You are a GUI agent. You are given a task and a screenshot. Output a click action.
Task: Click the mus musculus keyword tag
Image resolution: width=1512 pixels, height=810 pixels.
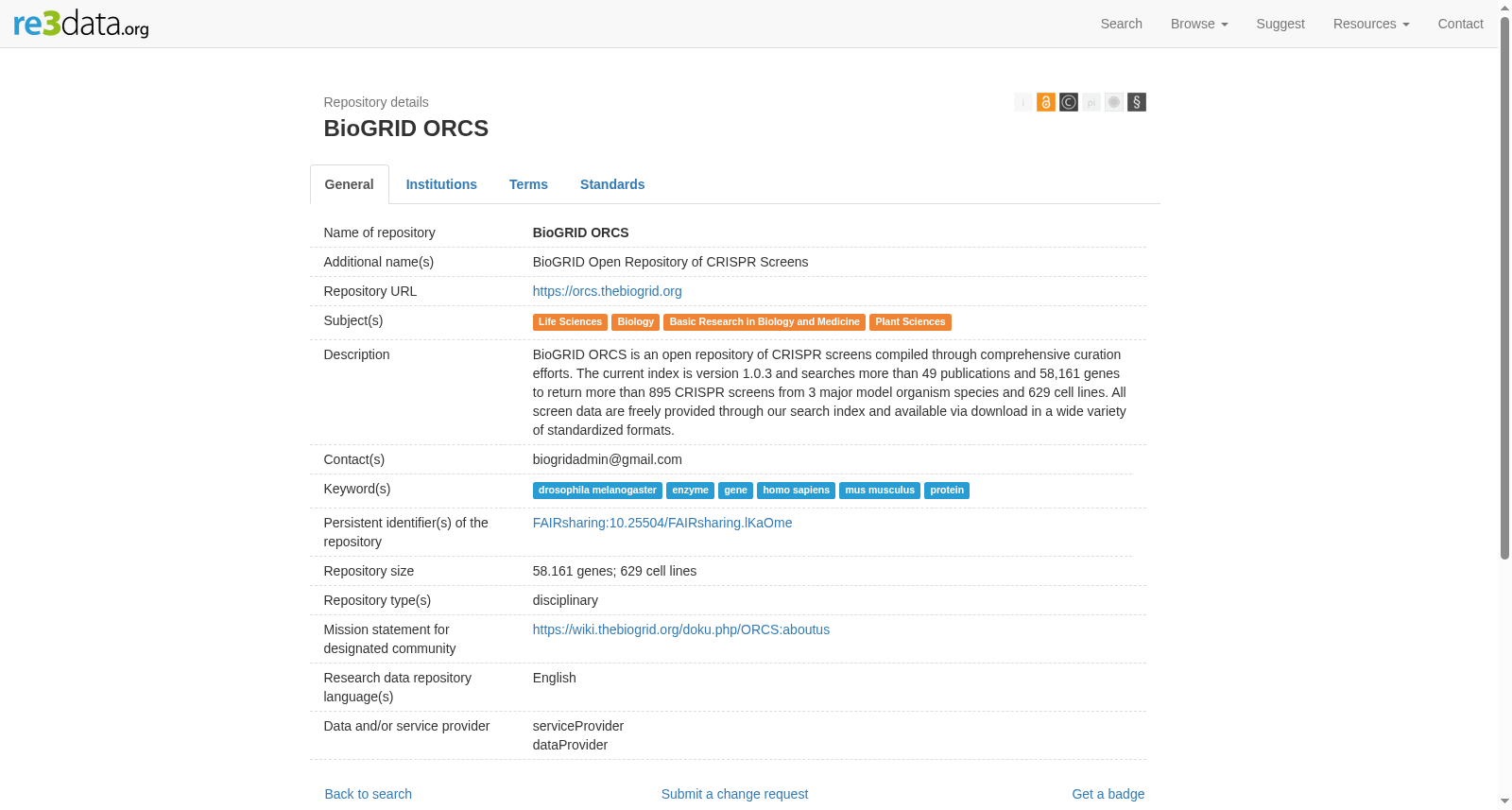[x=880, y=491]
